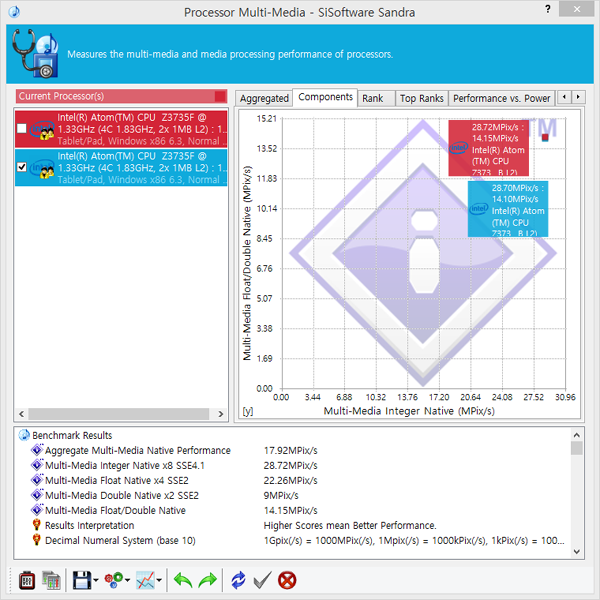
Task: Click the Current Processor(s) red color swatch
Action: click(220, 96)
